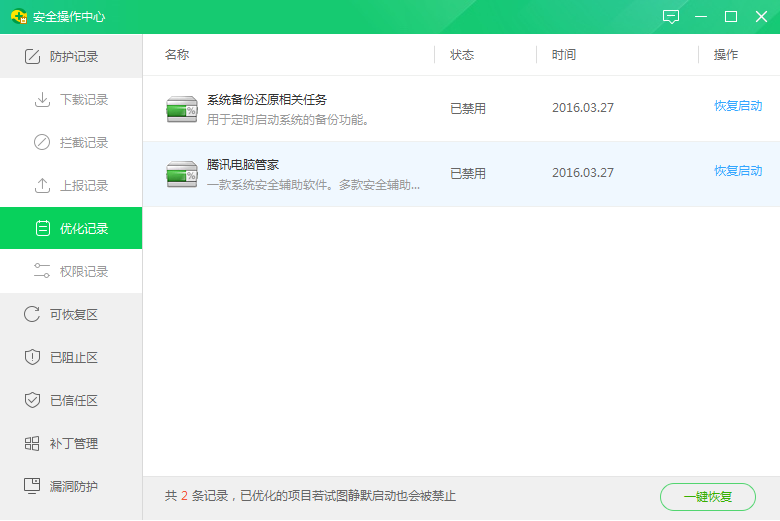Screen dimensions: 780x521
Task: Open the feedback message icon in title bar
Action: pos(671,16)
